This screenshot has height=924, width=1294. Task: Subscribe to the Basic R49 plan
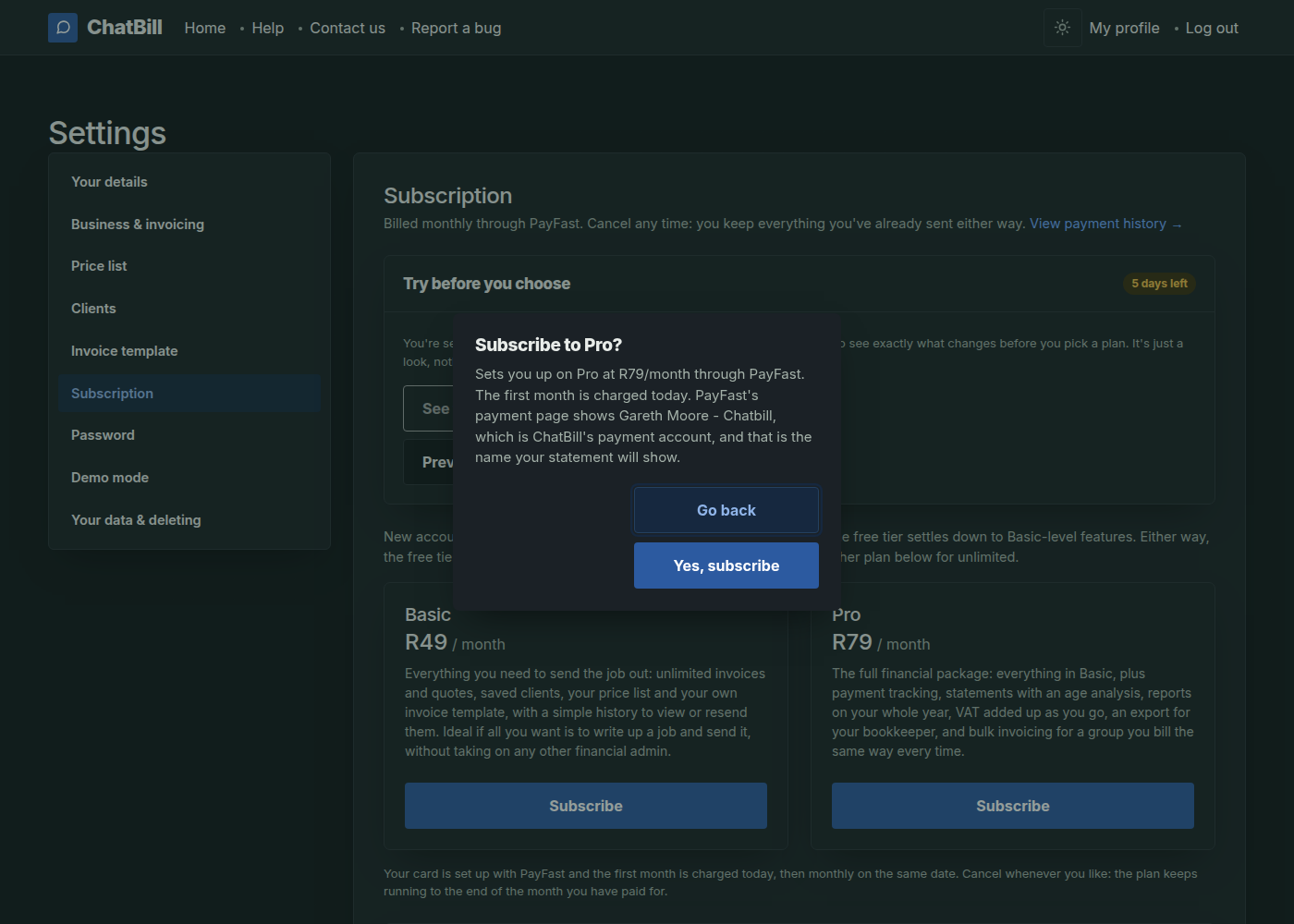[x=586, y=806]
